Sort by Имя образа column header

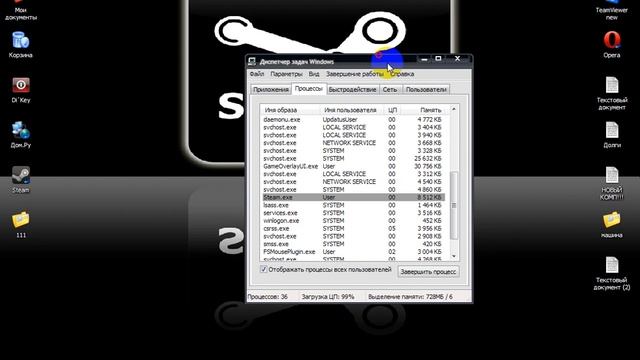pyautogui.click(x=290, y=110)
